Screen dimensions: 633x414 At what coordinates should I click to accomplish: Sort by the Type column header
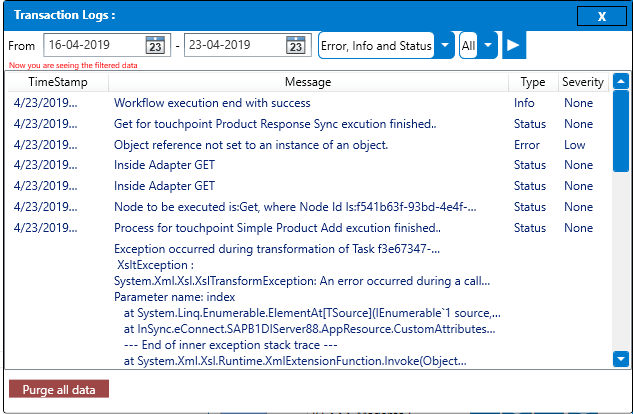pyautogui.click(x=533, y=82)
